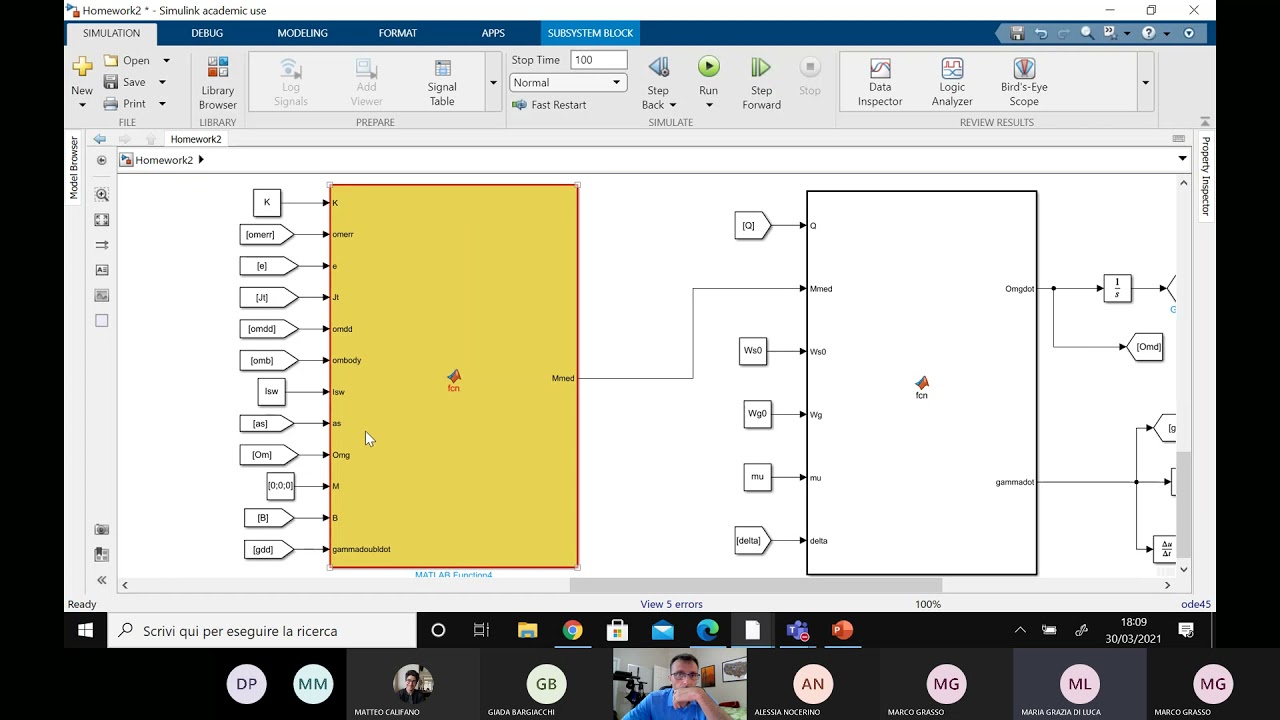The height and width of the screenshot is (720, 1280).
Task: Open the Property Inspector side panel
Action: (1206, 176)
